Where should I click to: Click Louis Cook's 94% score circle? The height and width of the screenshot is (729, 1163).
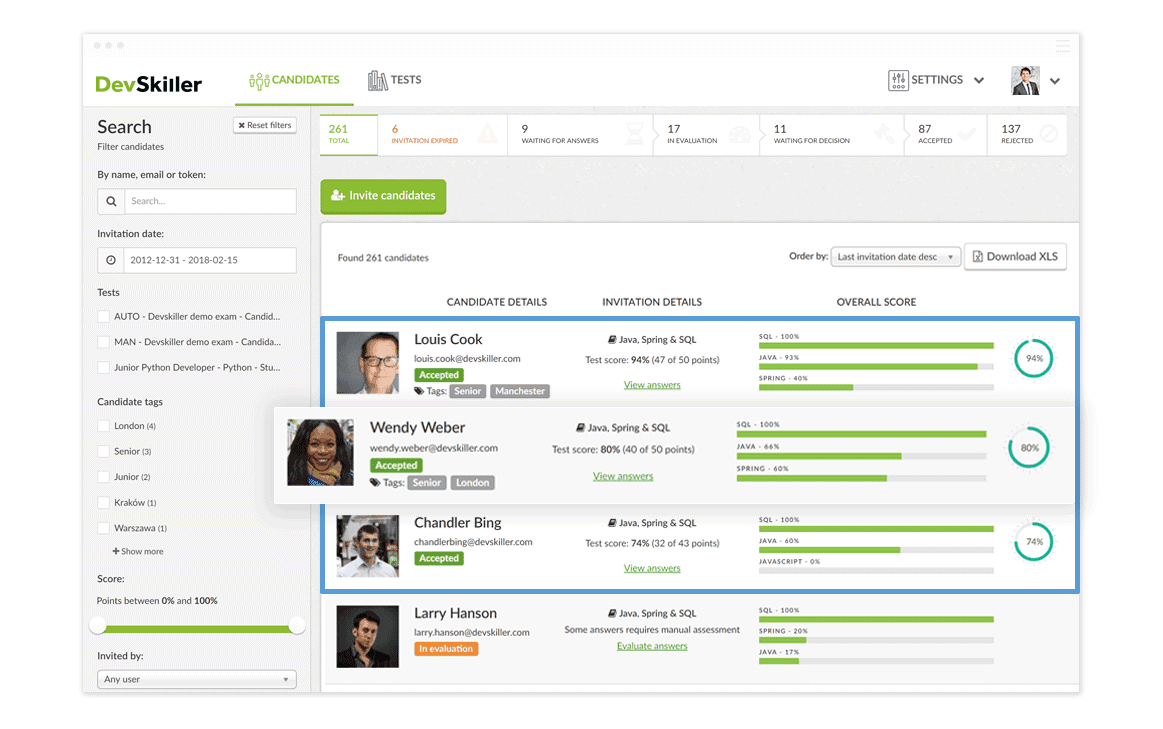coord(1033,358)
